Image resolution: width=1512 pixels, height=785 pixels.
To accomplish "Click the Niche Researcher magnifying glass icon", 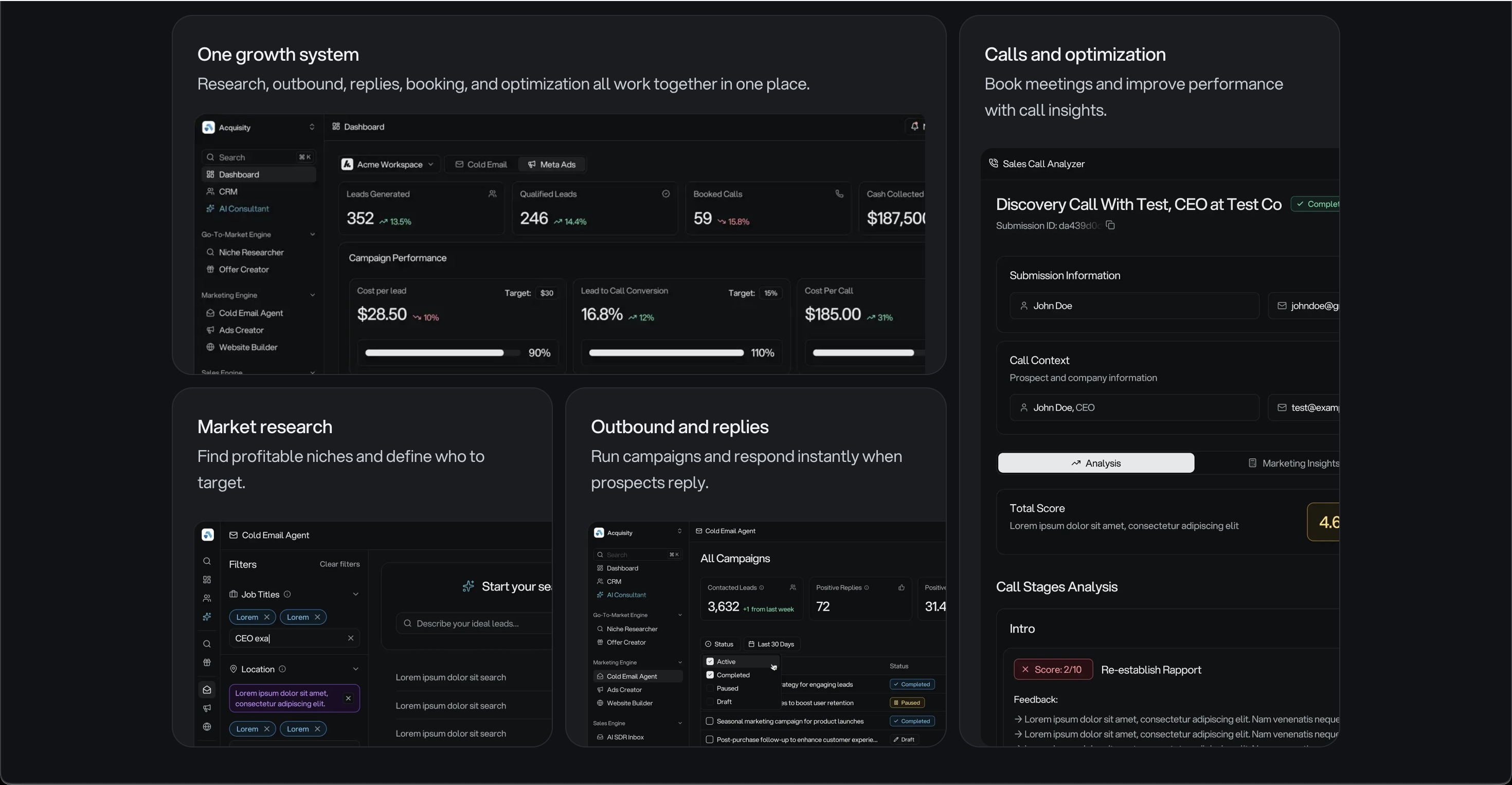I will 211,252.
